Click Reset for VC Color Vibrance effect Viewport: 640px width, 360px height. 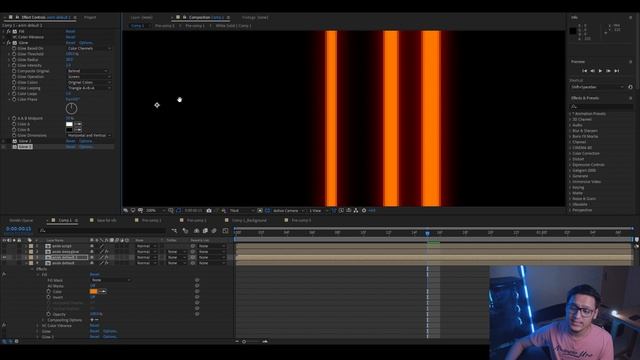(x=70, y=37)
